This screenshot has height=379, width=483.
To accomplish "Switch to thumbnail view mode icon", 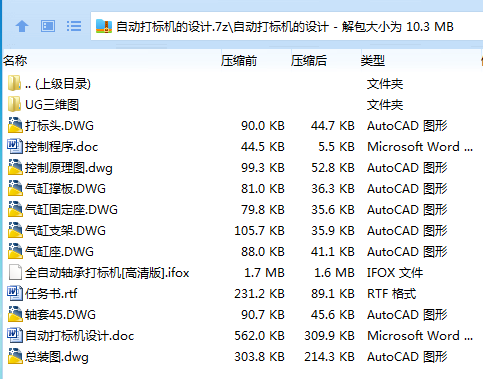I will point(48,26).
